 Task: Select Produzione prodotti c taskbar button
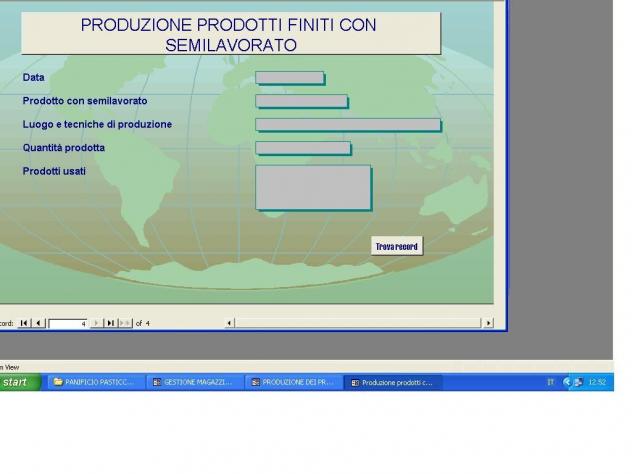tap(393, 383)
